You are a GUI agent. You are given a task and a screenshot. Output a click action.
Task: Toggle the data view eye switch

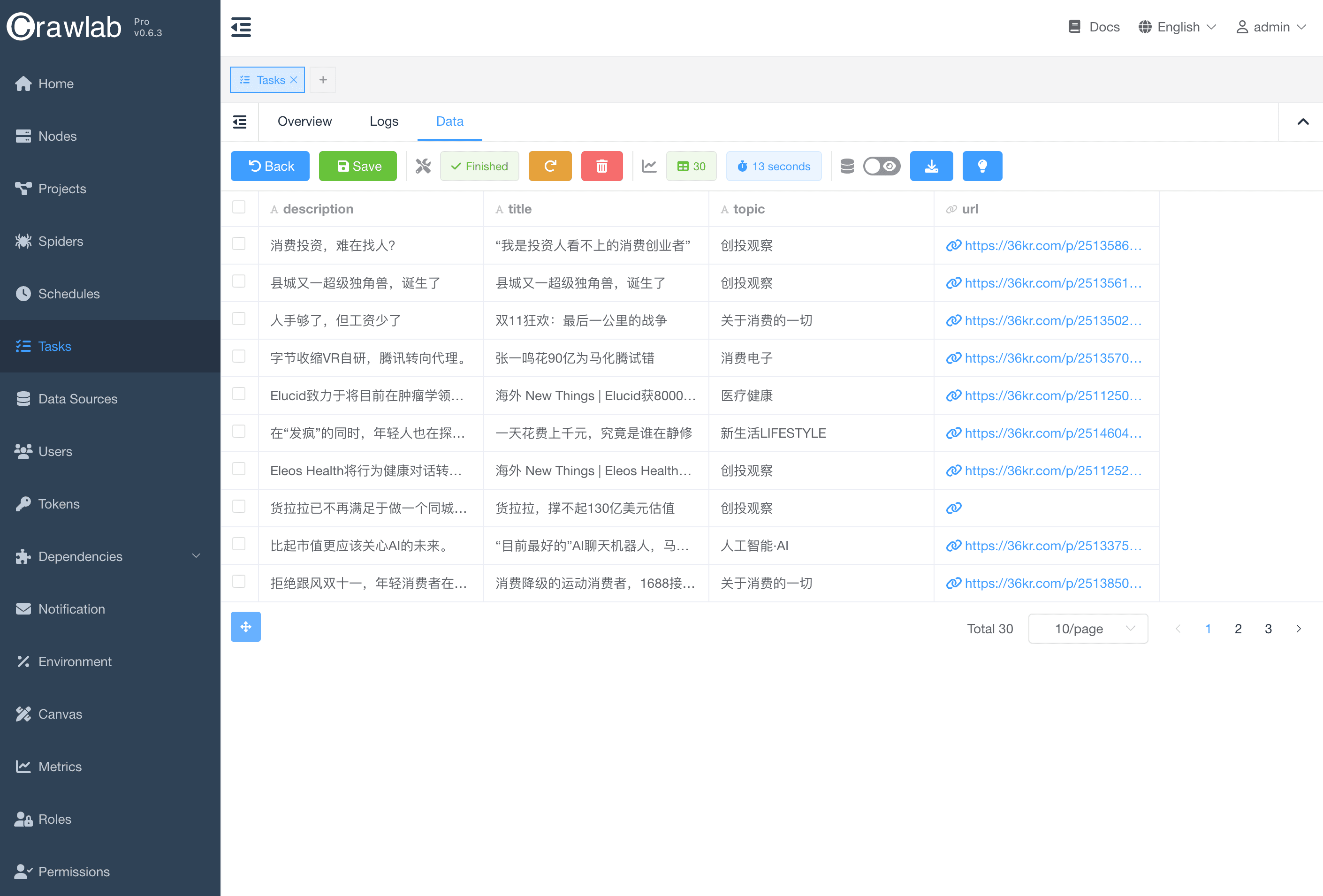coord(881,166)
